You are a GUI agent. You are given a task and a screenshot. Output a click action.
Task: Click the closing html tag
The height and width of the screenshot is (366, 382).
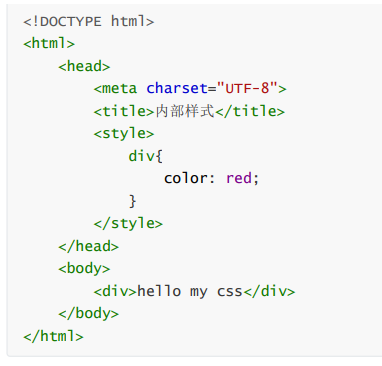coord(53,336)
